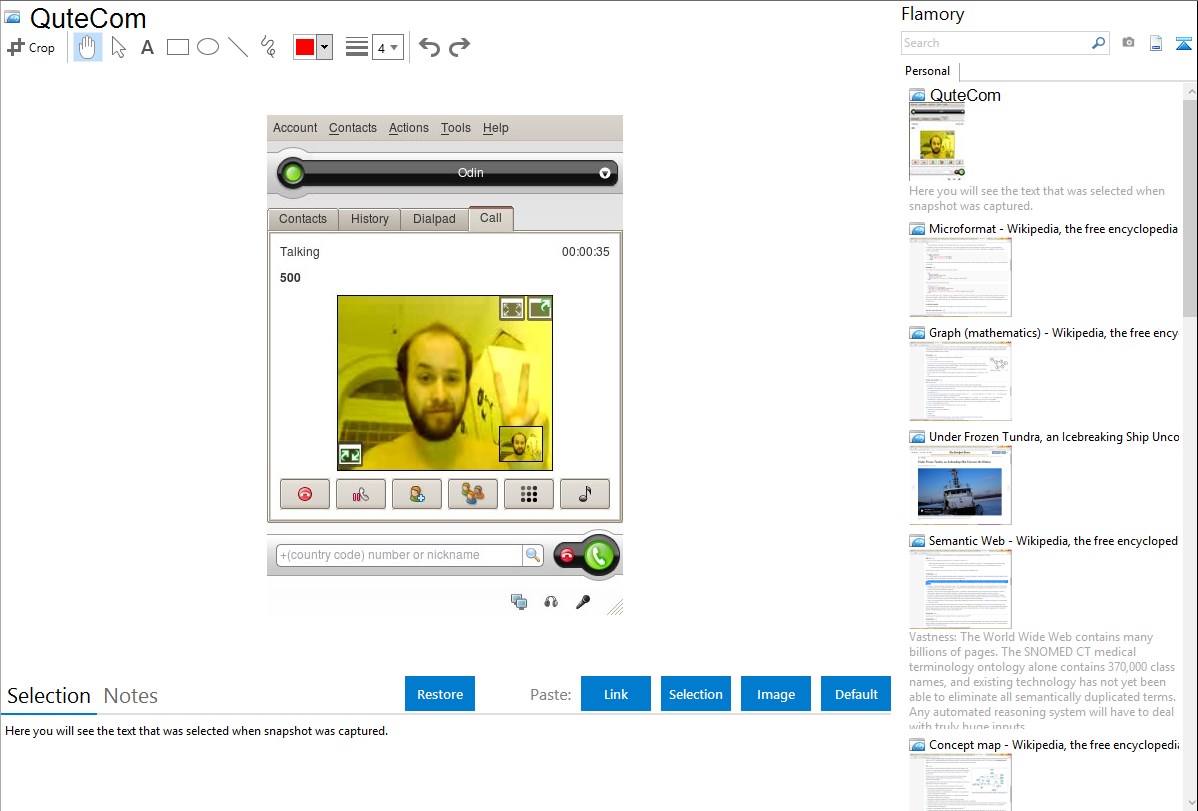Click the contact search magnifier icon
Image resolution: width=1198 pixels, height=811 pixels.
click(x=533, y=555)
